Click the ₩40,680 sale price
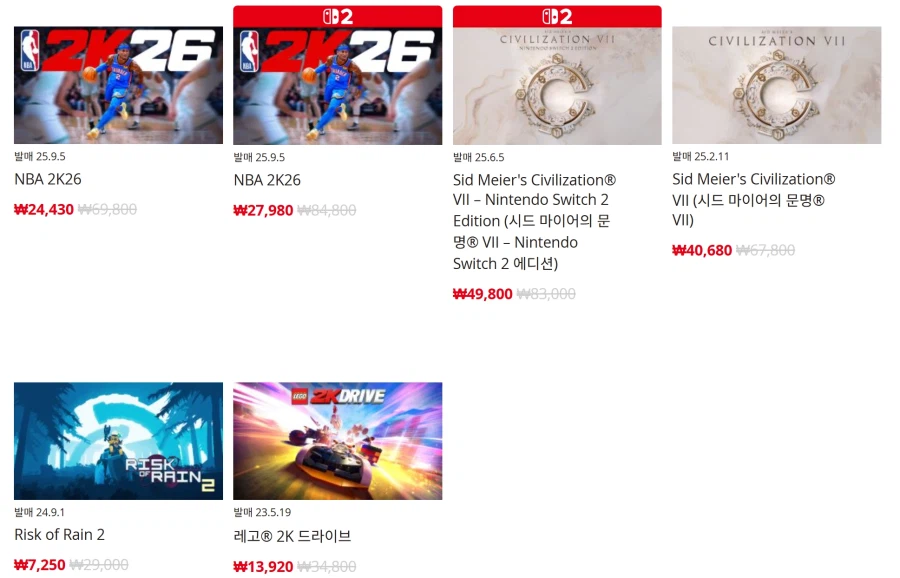Image resolution: width=900 pixels, height=578 pixels. click(x=702, y=250)
